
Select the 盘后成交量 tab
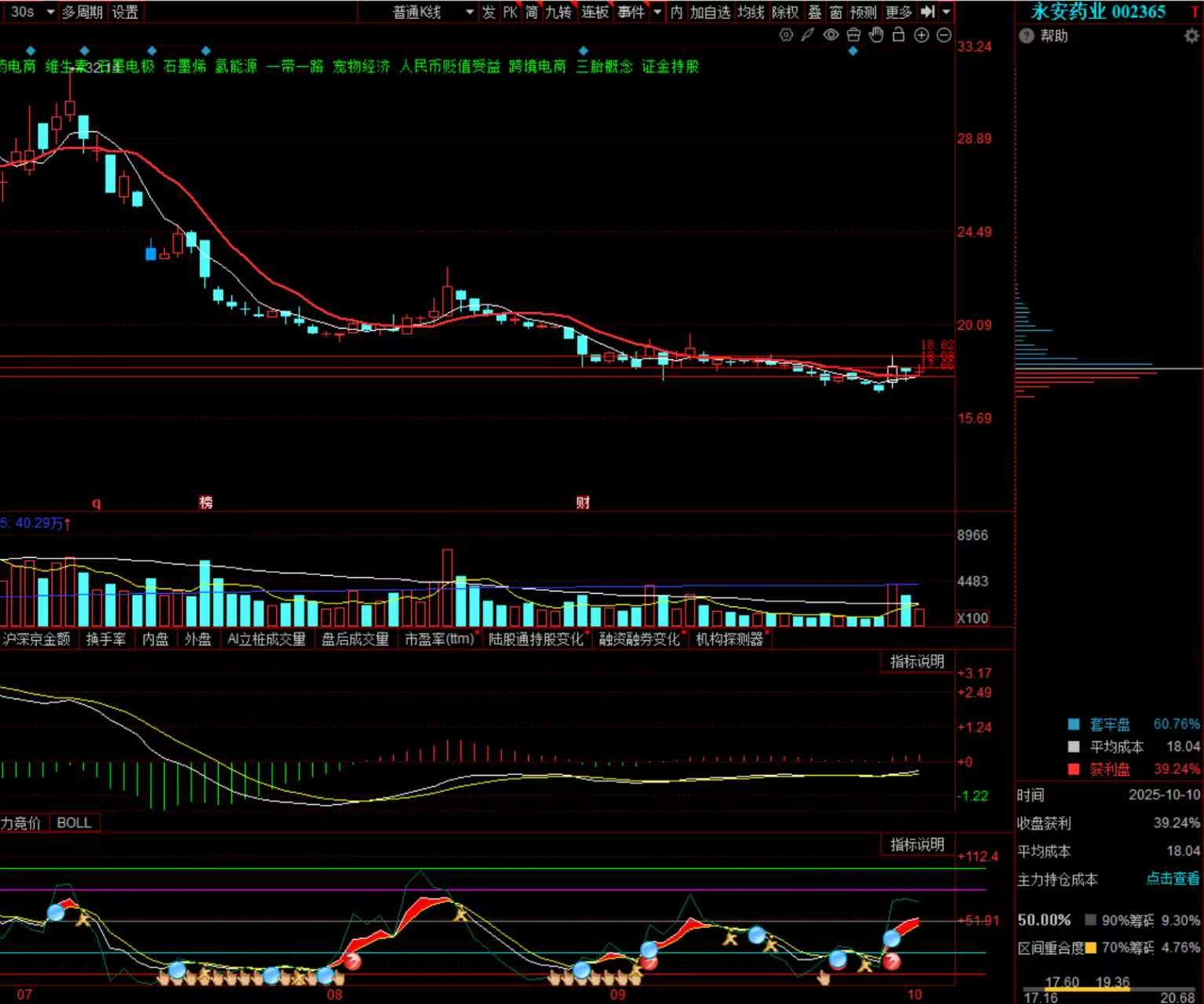[355, 639]
